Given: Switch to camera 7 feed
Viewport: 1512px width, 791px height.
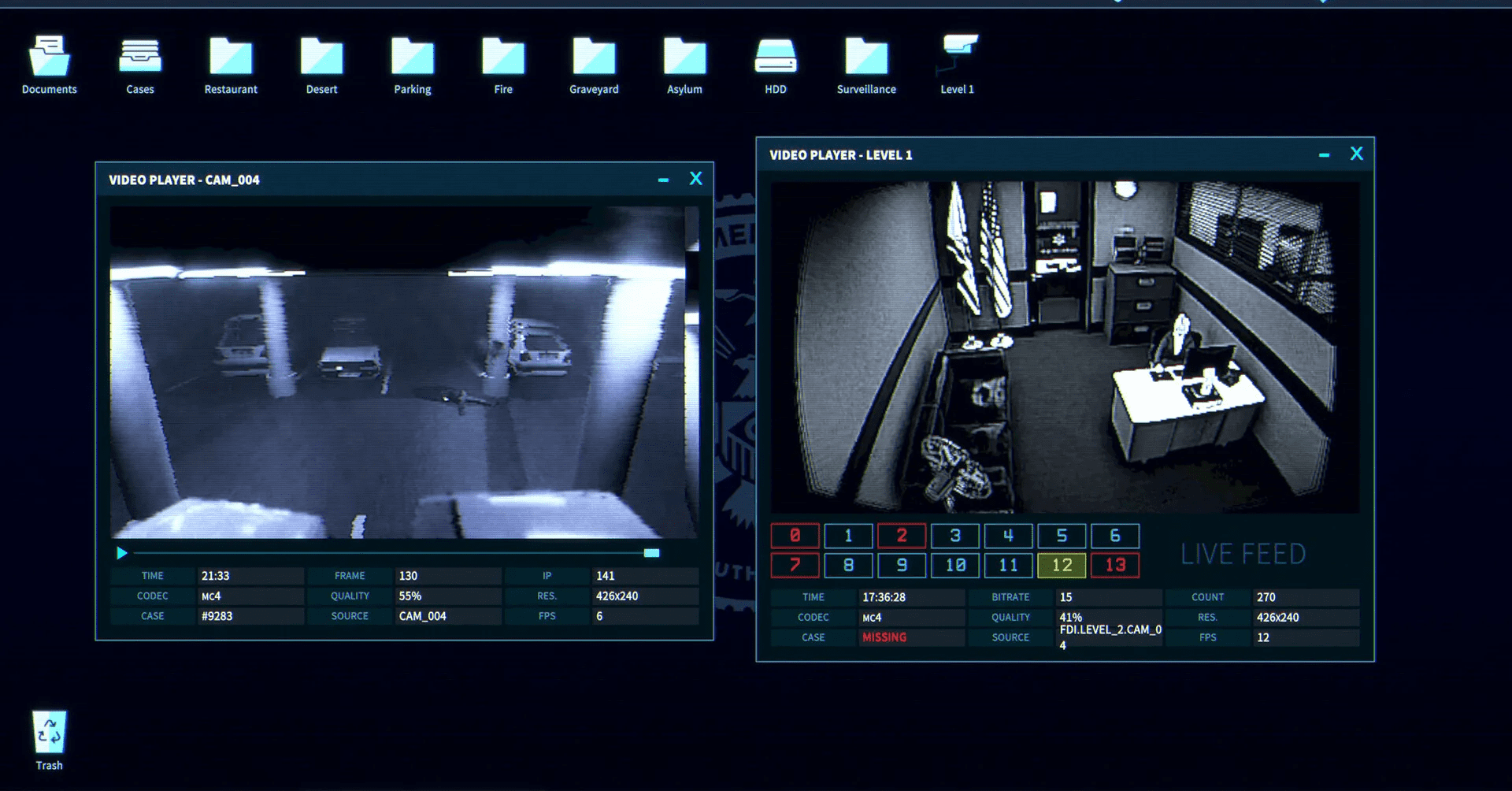Looking at the screenshot, I should coord(795,565).
